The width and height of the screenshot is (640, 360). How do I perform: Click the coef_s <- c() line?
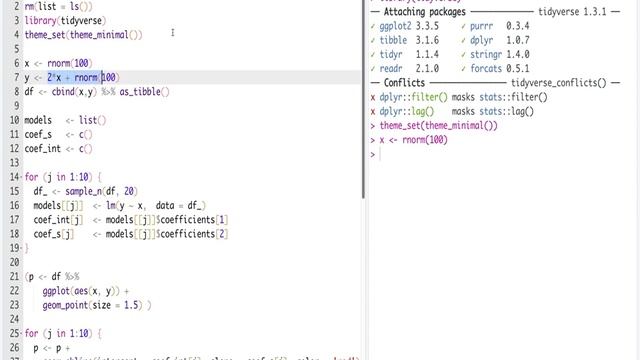pos(58,134)
